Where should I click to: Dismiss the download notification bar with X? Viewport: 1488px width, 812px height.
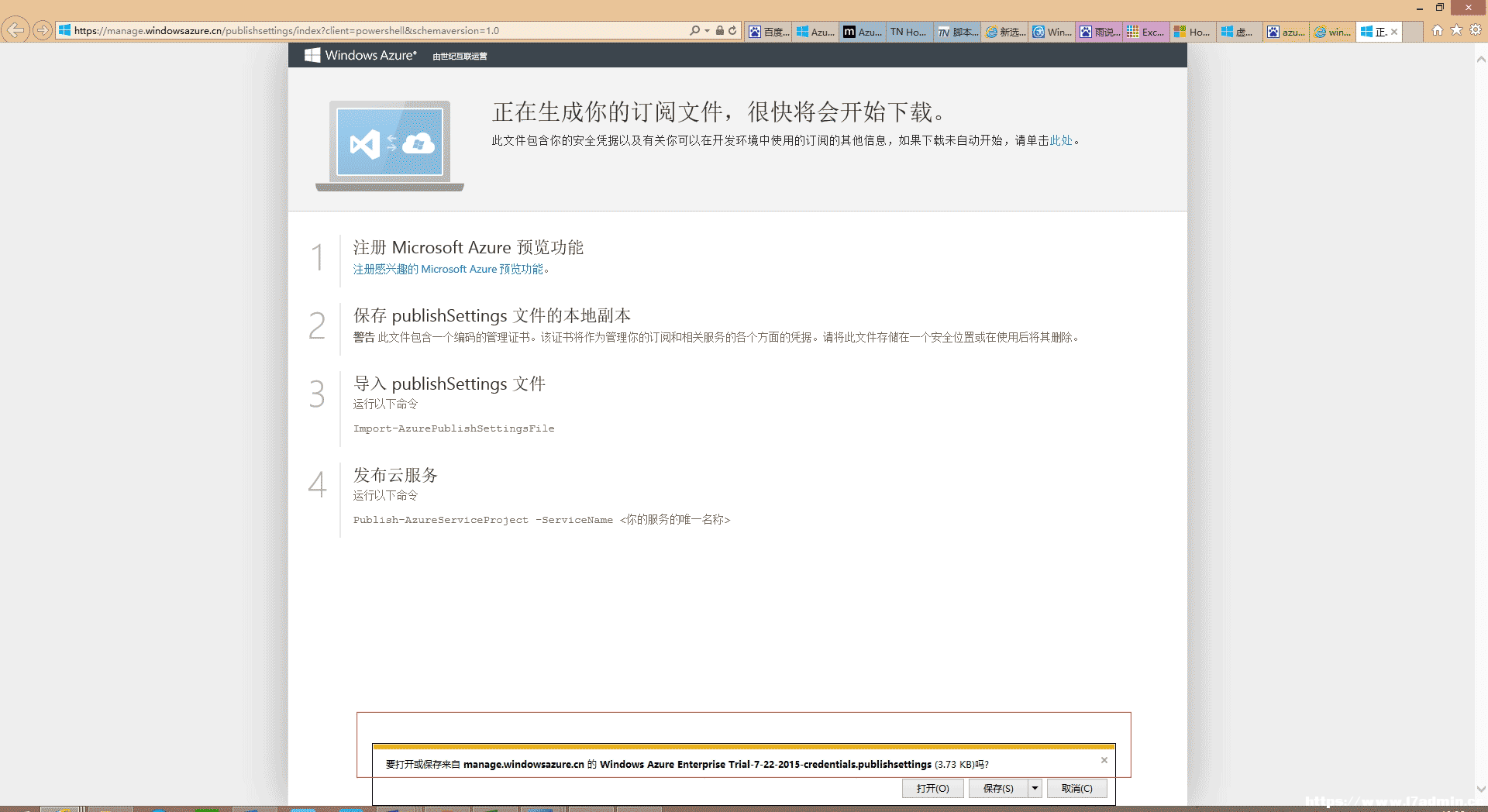tap(1104, 760)
